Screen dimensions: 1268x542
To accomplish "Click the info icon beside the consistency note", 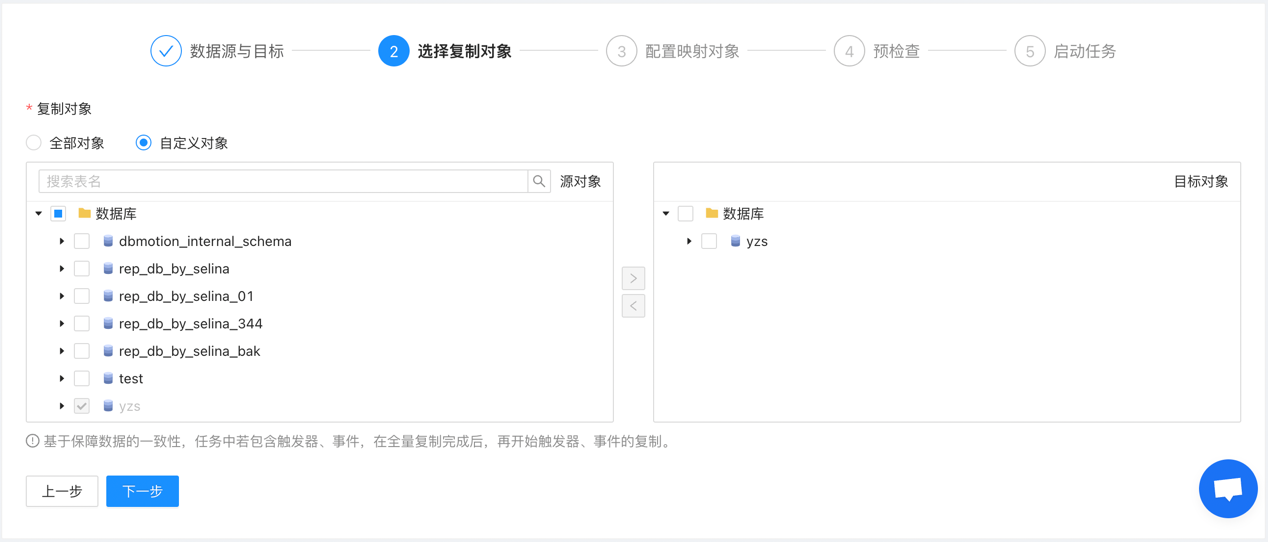I will (x=33, y=441).
